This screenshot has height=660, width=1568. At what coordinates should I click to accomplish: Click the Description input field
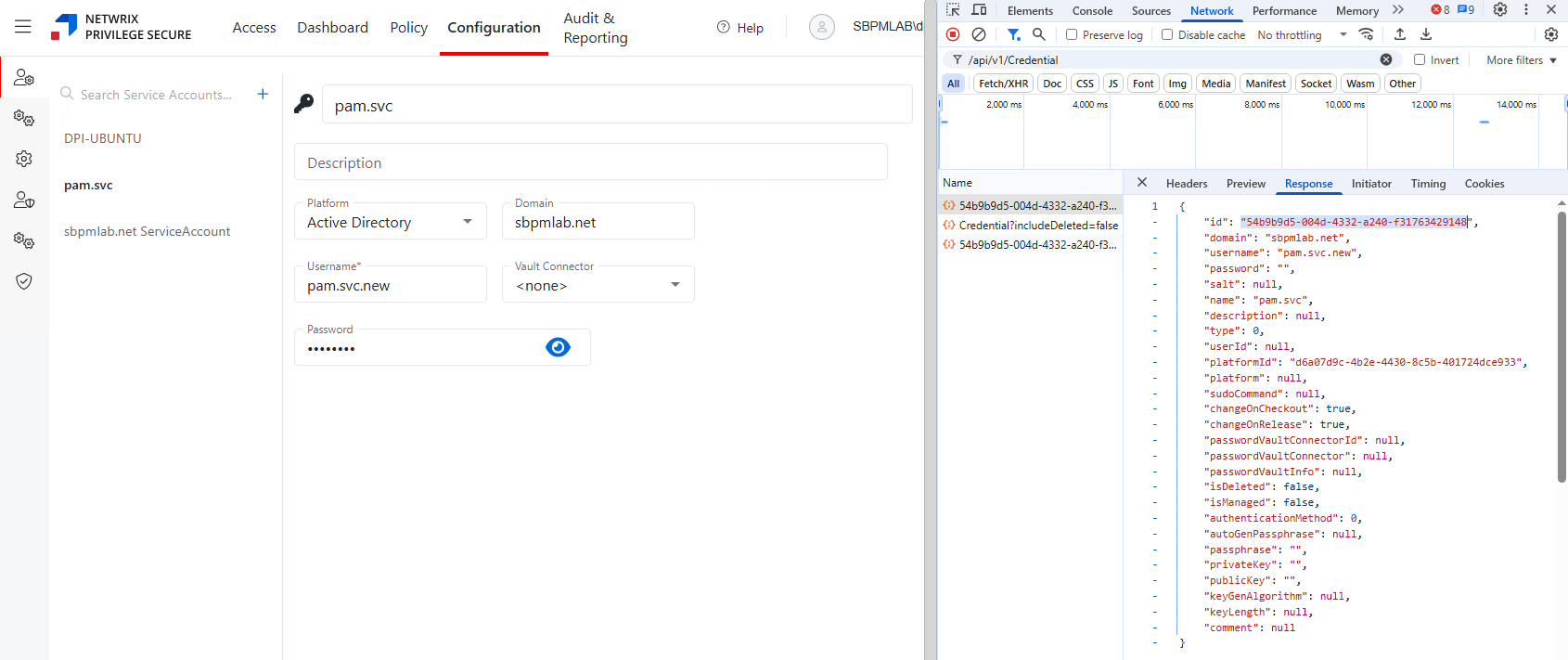click(590, 162)
